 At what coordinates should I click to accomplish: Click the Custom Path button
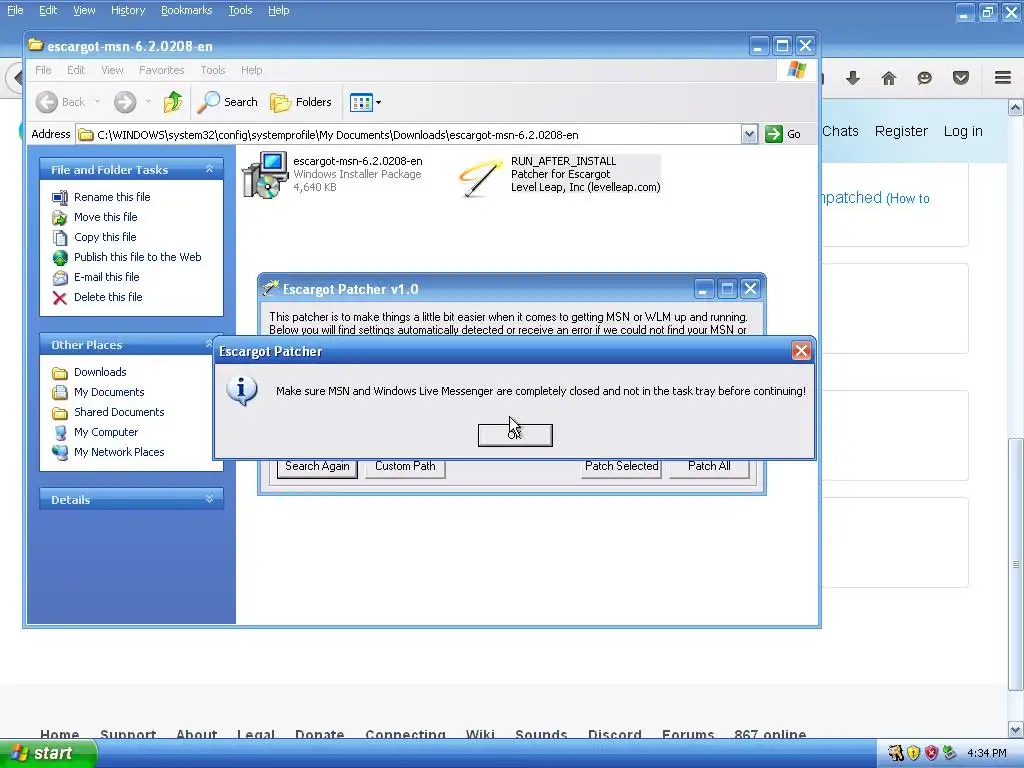405,466
